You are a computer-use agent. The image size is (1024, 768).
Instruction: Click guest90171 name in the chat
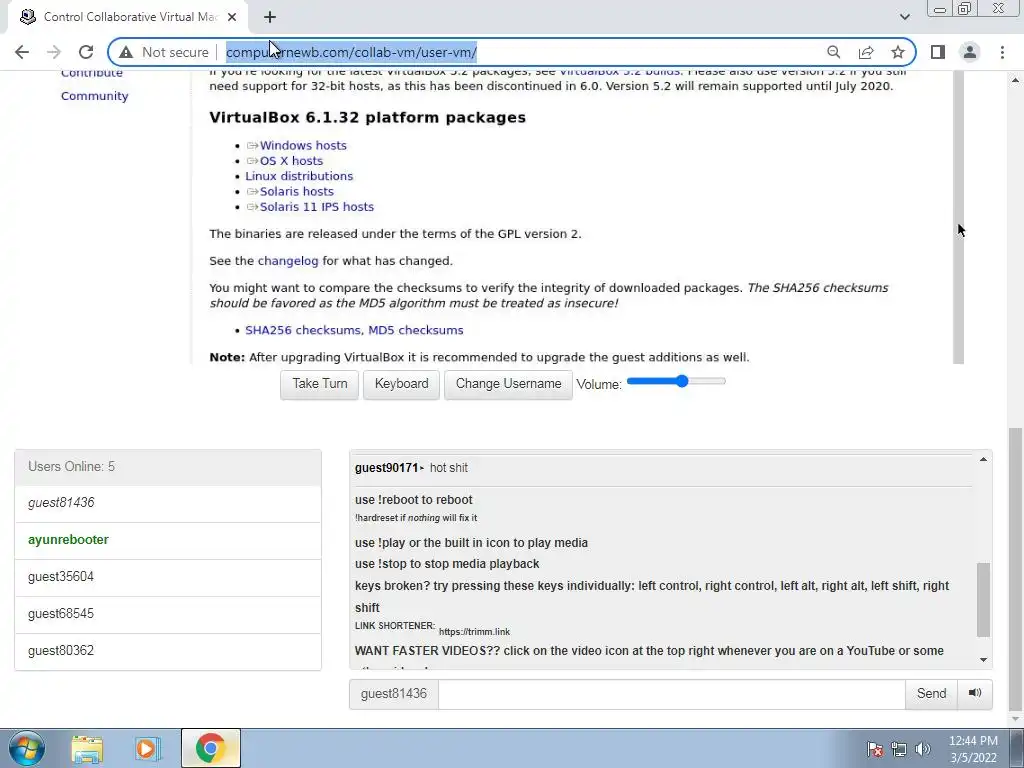coord(387,468)
